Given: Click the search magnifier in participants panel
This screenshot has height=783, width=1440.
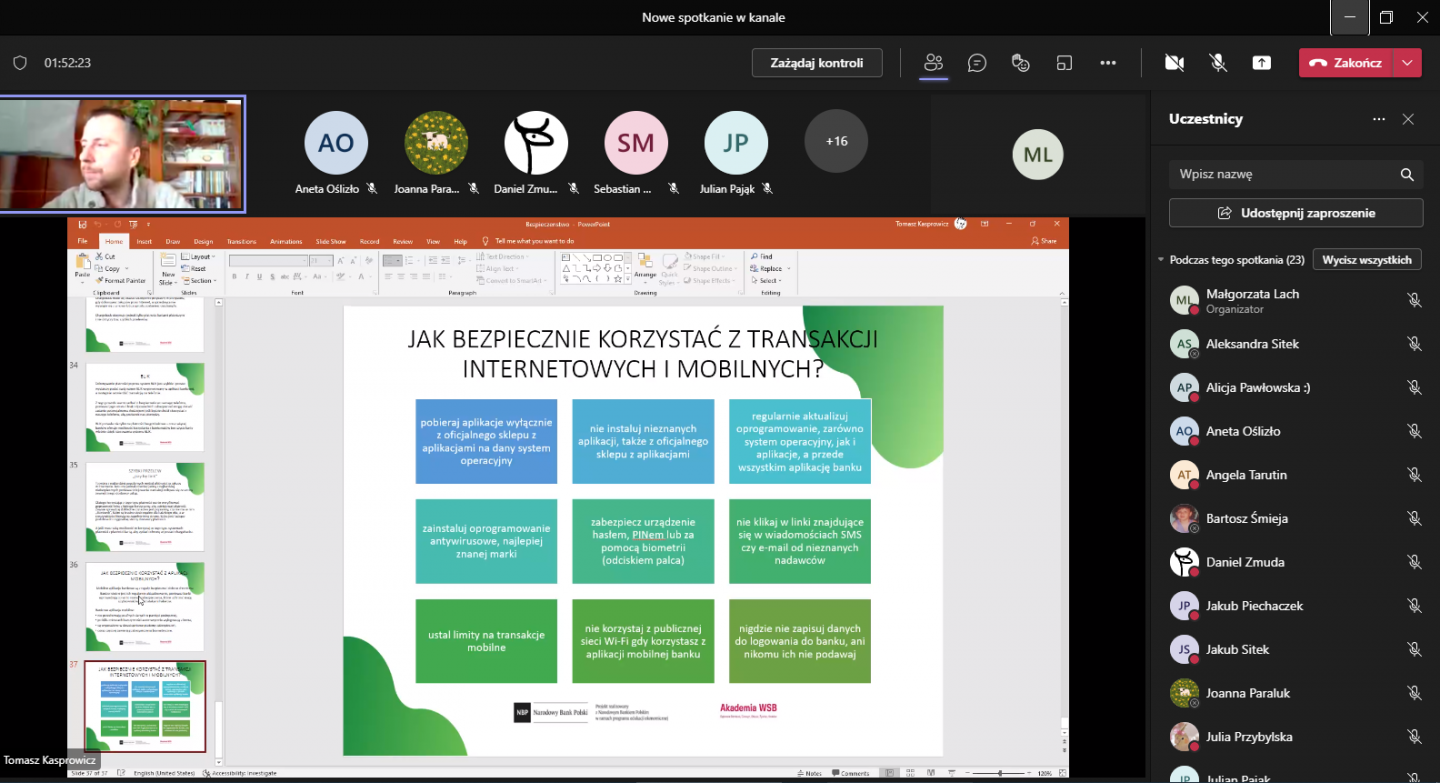Looking at the screenshot, I should (1407, 174).
